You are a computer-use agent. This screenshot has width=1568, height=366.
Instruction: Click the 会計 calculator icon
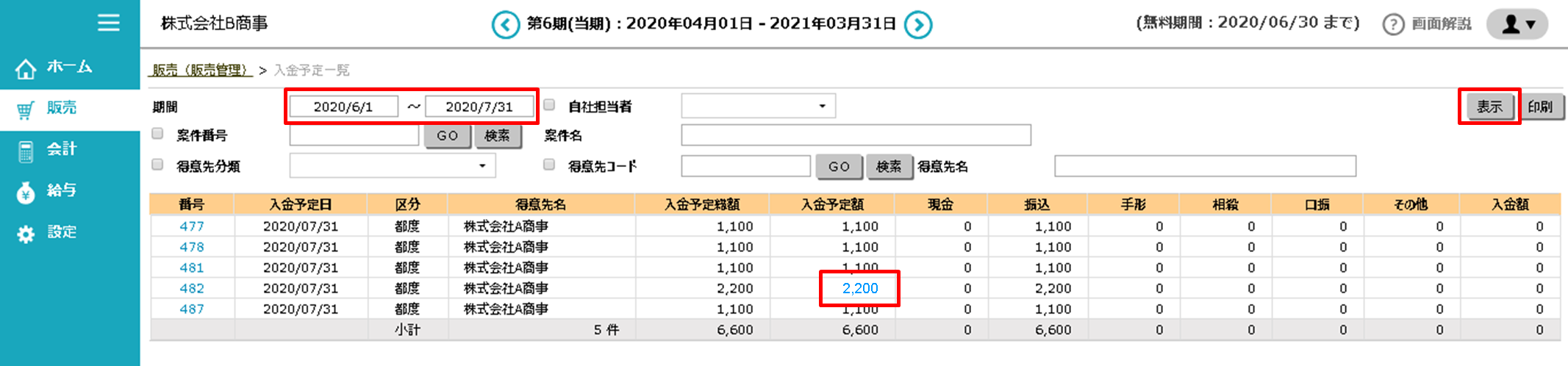(26, 151)
